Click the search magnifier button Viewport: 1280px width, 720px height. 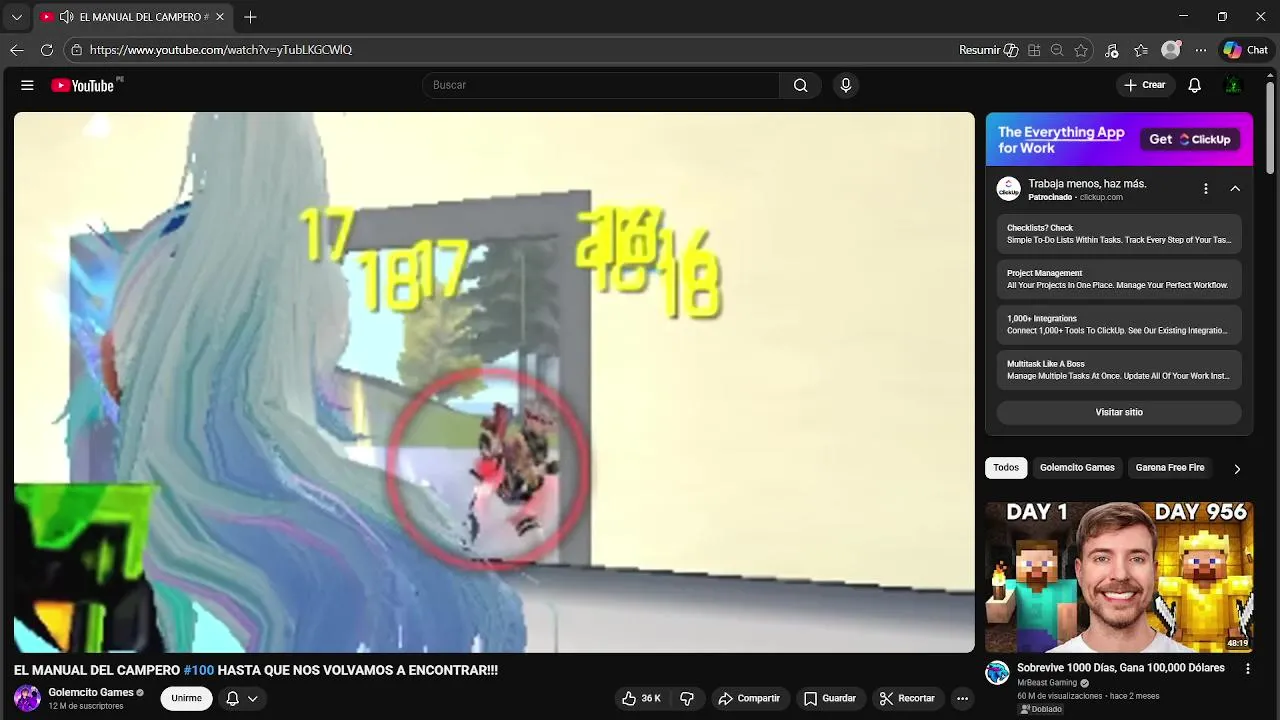click(x=800, y=85)
